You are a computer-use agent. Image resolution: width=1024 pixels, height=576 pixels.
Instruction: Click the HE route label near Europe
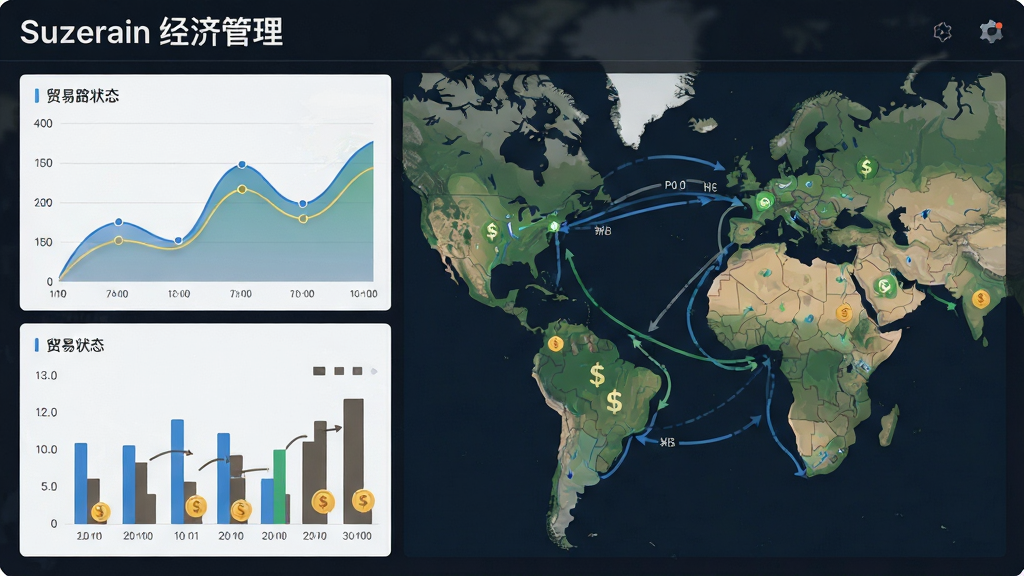coord(711,187)
